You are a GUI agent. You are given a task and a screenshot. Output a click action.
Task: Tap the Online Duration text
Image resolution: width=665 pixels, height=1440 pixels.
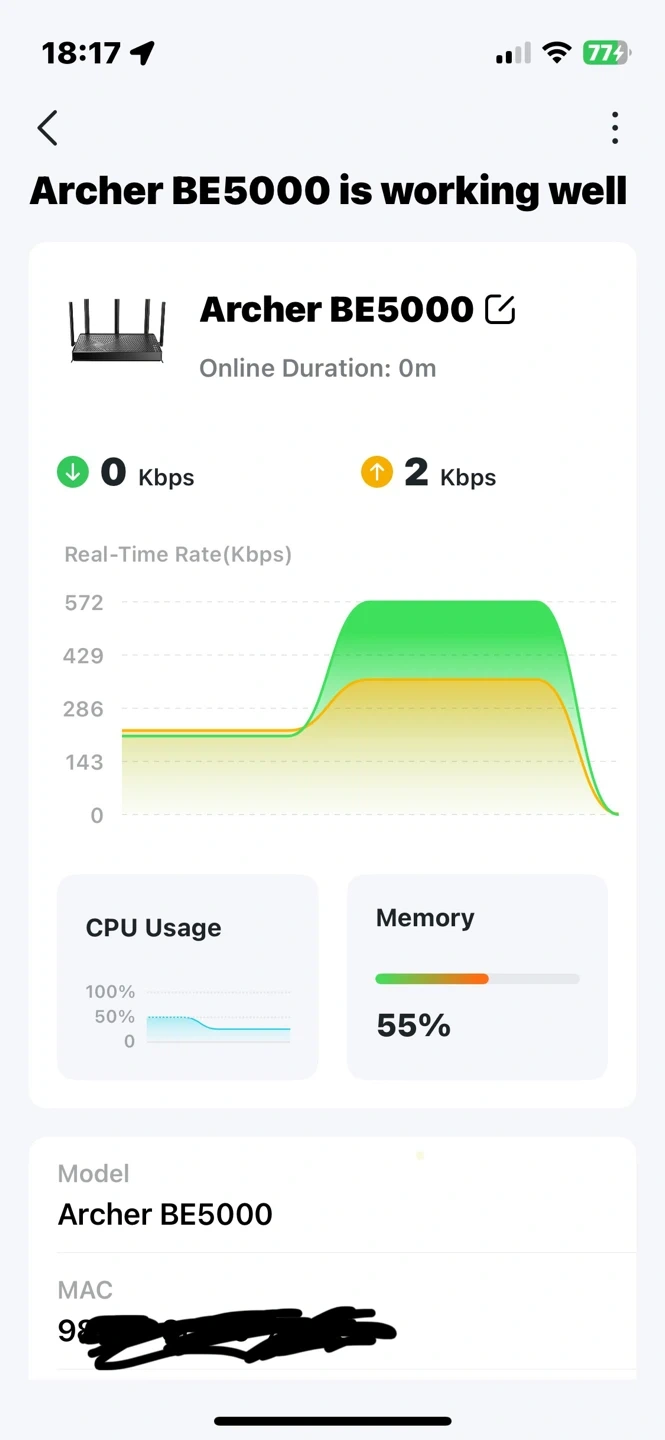tap(318, 368)
